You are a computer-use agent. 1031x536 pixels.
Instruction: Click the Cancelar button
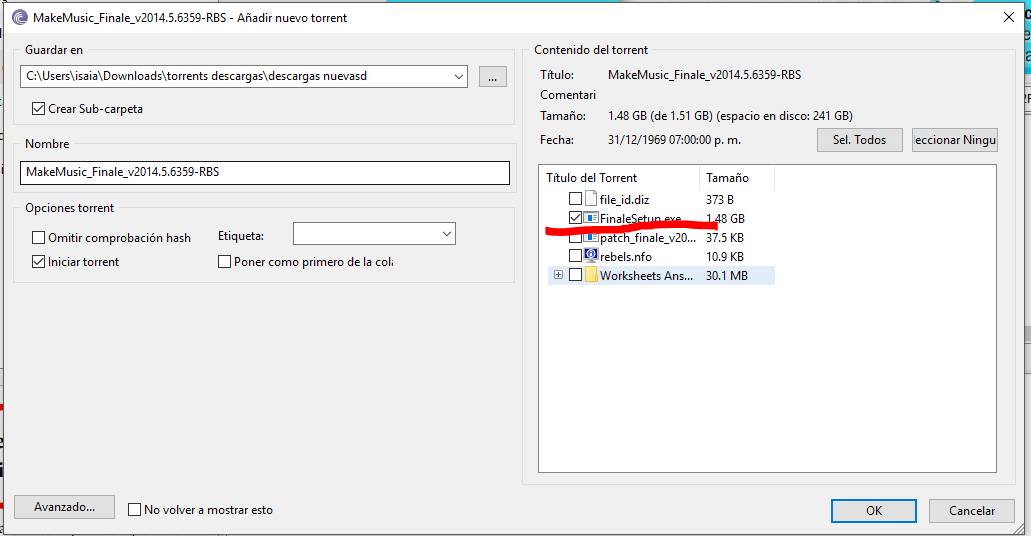tap(972, 511)
